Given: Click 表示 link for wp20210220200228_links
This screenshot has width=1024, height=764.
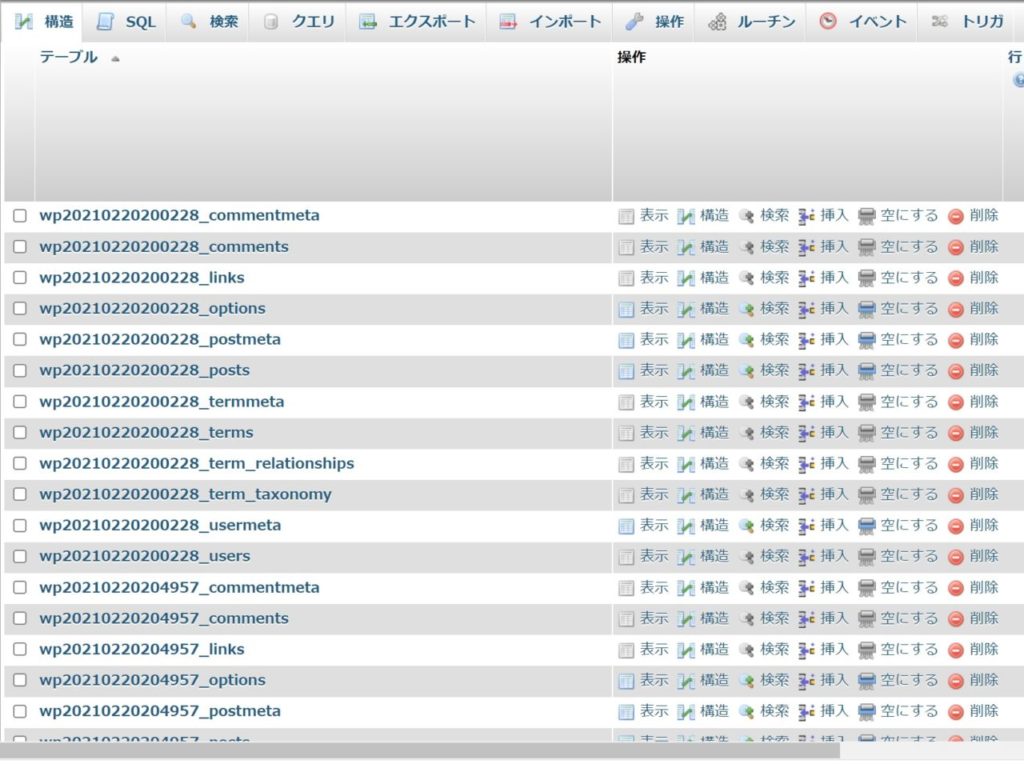Looking at the screenshot, I should (654, 278).
